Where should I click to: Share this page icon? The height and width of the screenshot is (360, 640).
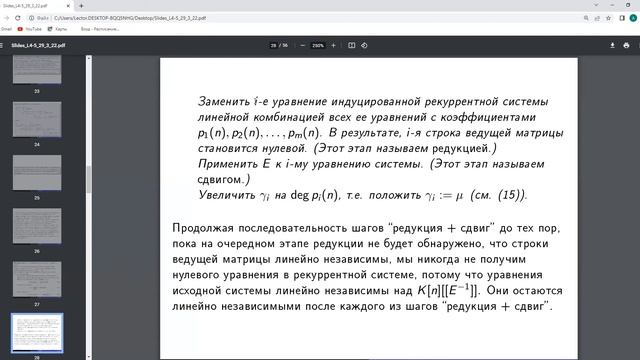pos(597,18)
